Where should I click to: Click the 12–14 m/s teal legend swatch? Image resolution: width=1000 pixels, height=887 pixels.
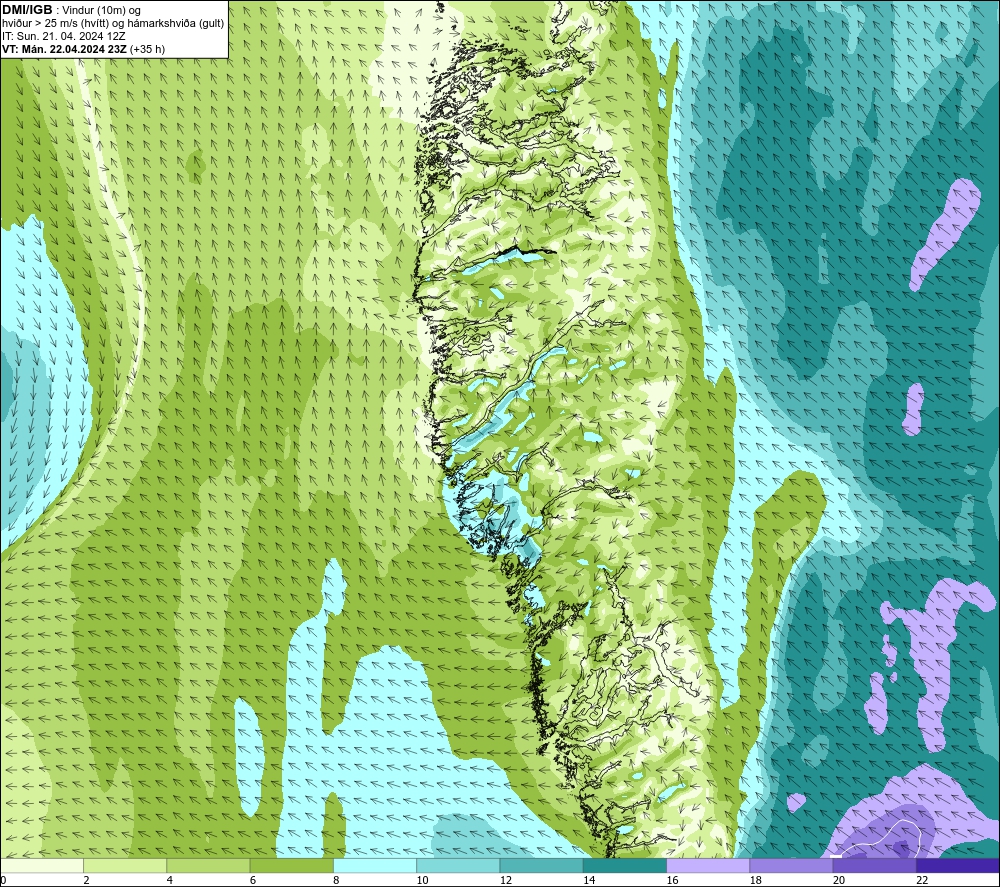pos(541,865)
